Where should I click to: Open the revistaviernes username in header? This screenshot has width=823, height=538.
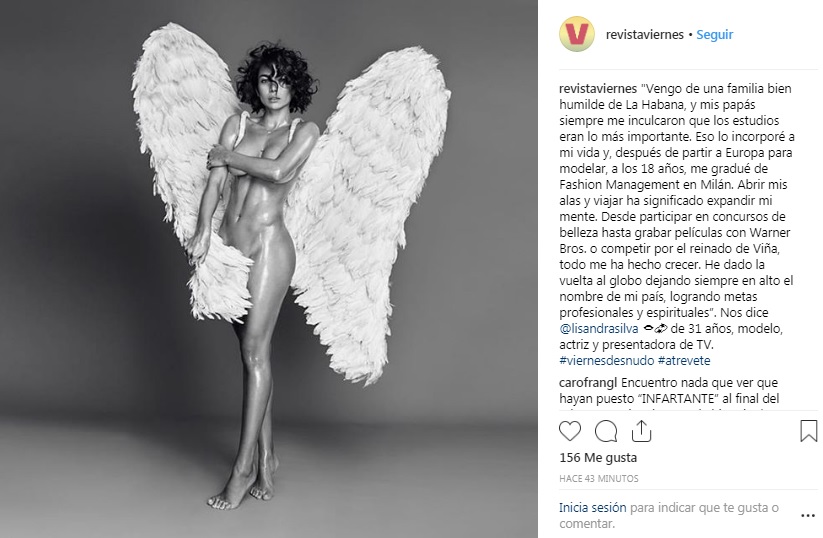[645, 35]
